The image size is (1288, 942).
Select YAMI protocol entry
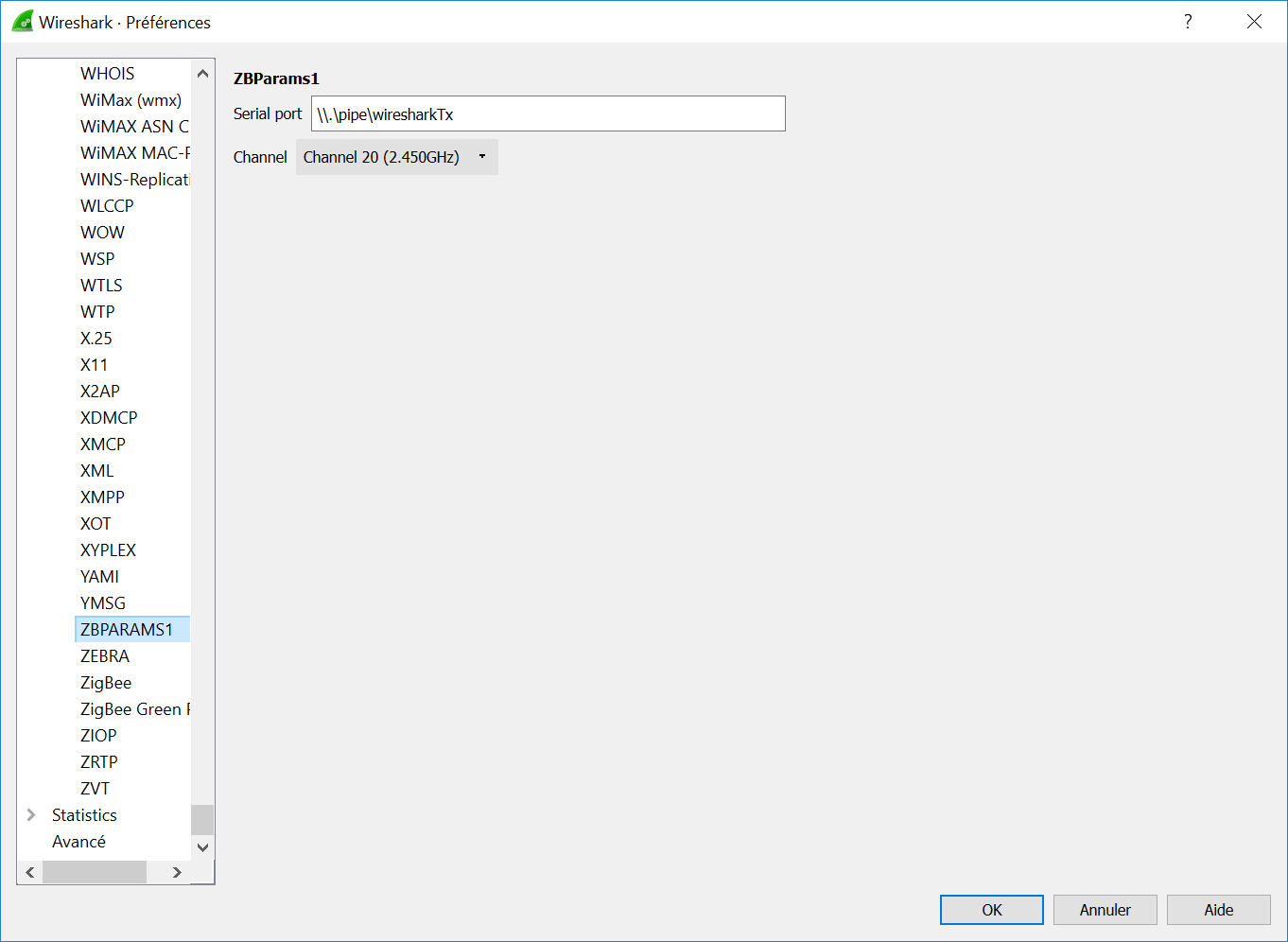coord(99,577)
